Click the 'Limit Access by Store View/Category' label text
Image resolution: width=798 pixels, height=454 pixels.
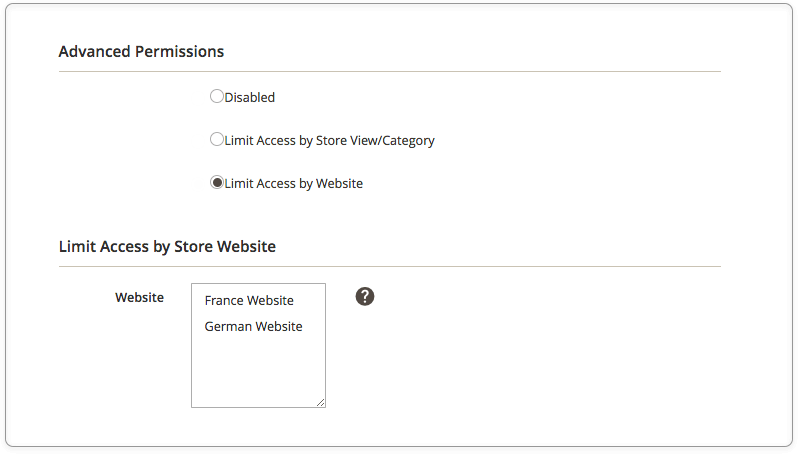click(330, 140)
